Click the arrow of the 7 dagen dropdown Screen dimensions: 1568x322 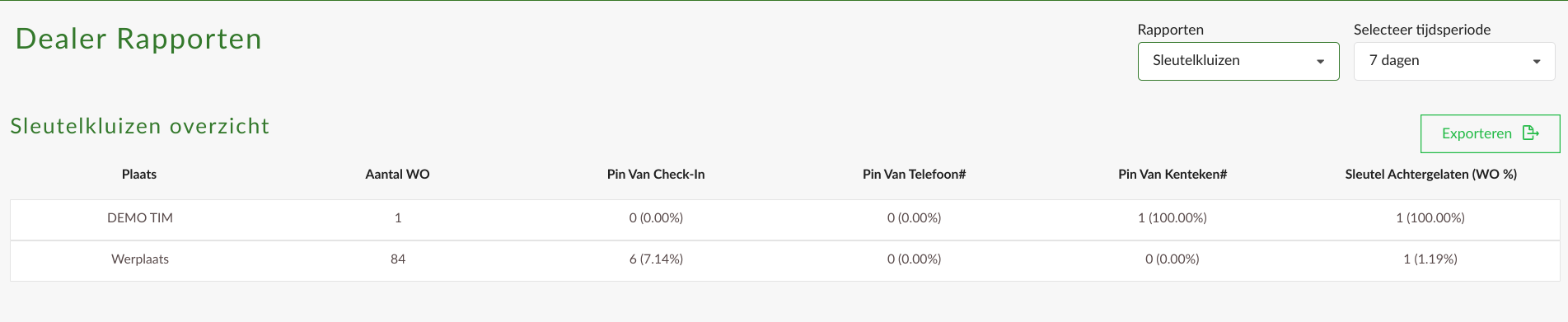coord(1537,62)
